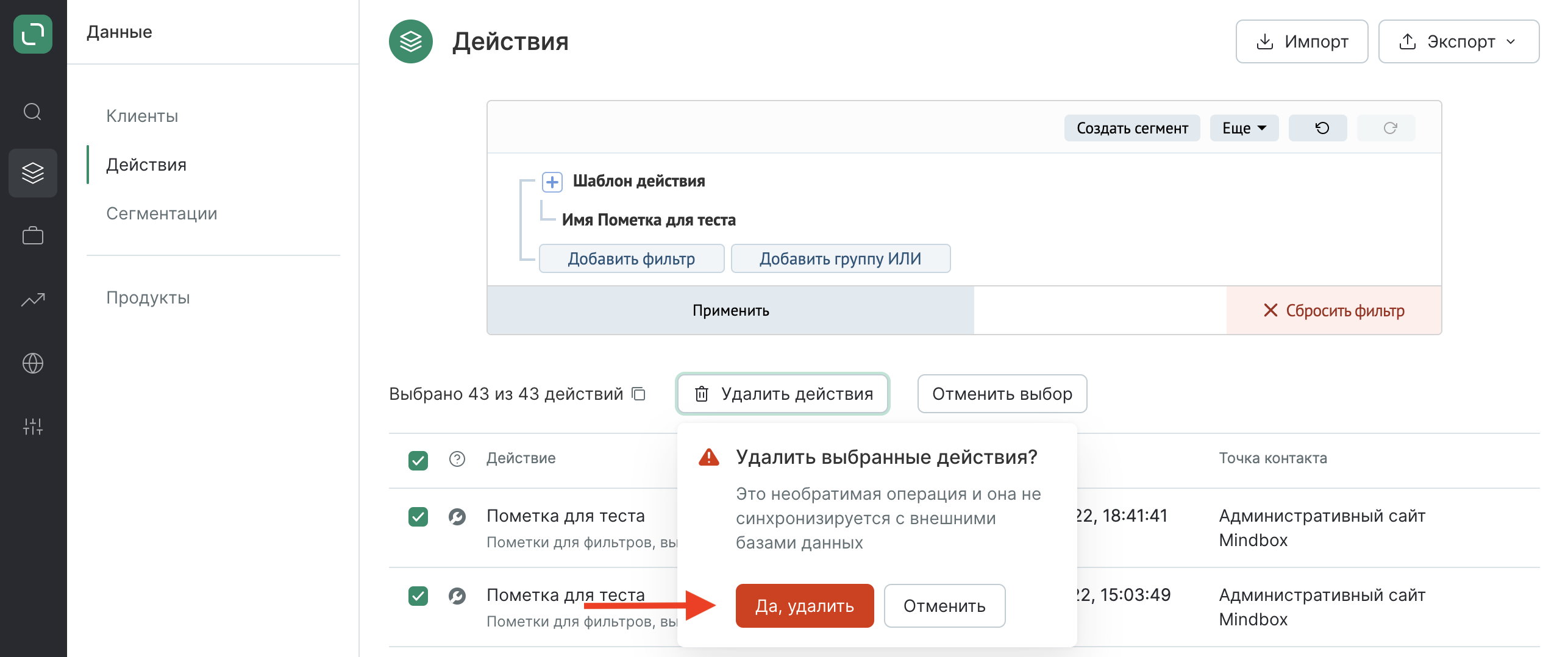Click Создать сегмент button
The image size is (1568, 657).
pyautogui.click(x=1132, y=128)
